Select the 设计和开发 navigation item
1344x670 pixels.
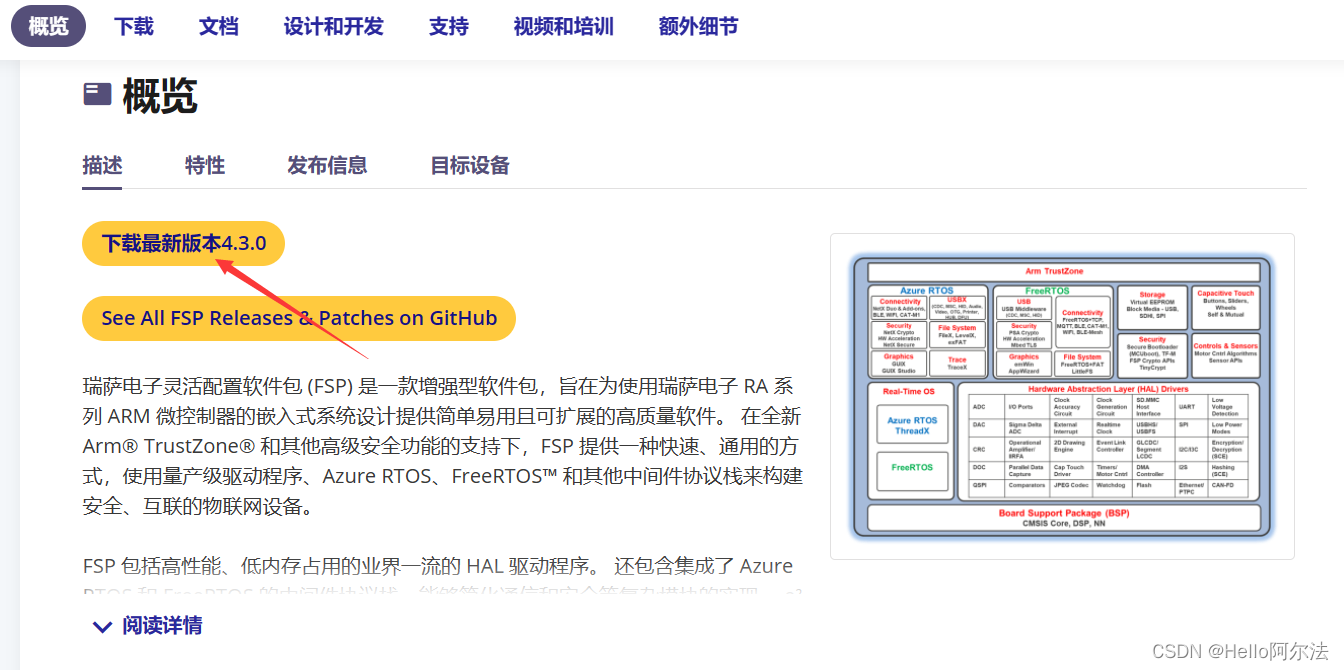(x=333, y=27)
